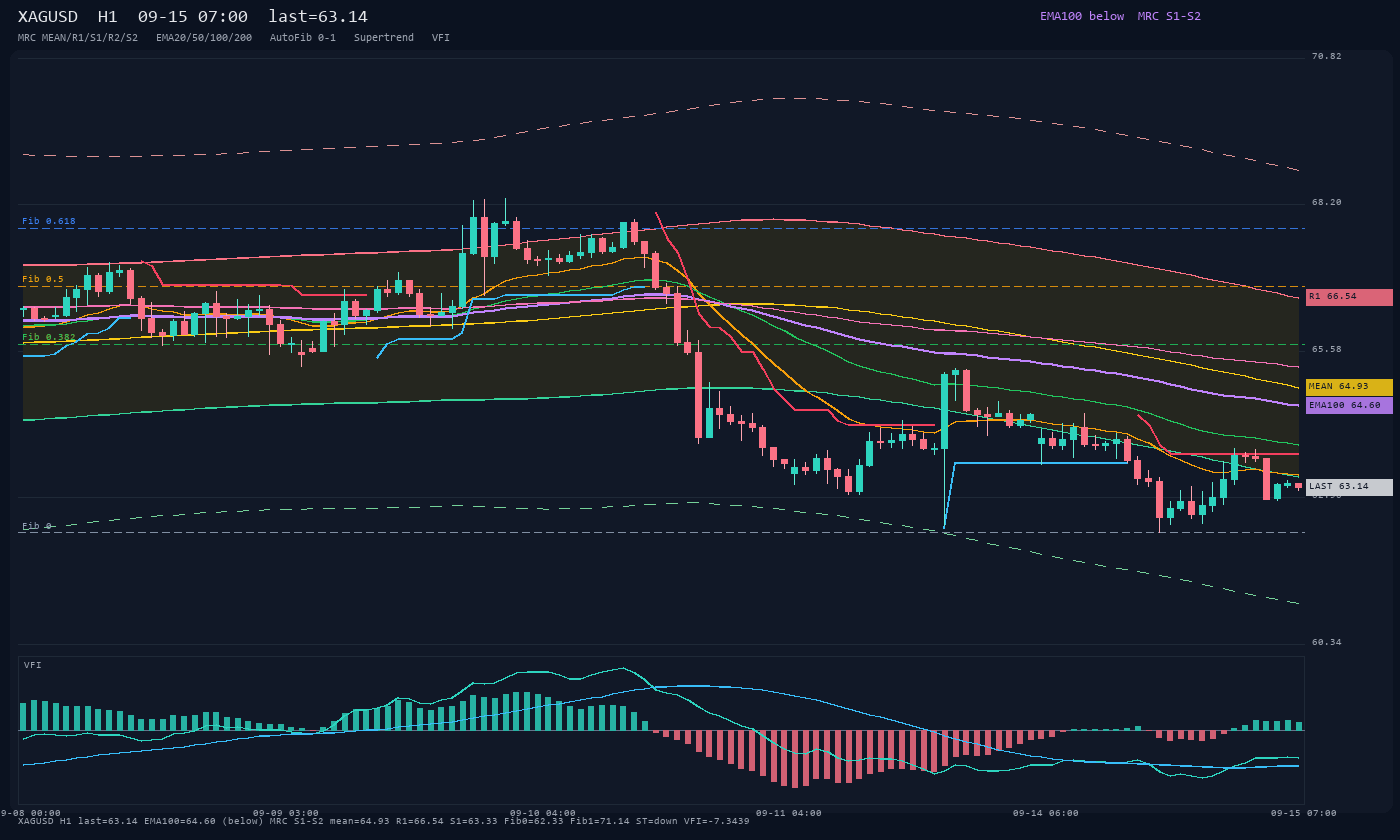This screenshot has width=1400, height=840.
Task: Click the 'MEAN 64.93' yellow price tag
Action: tap(1349, 387)
